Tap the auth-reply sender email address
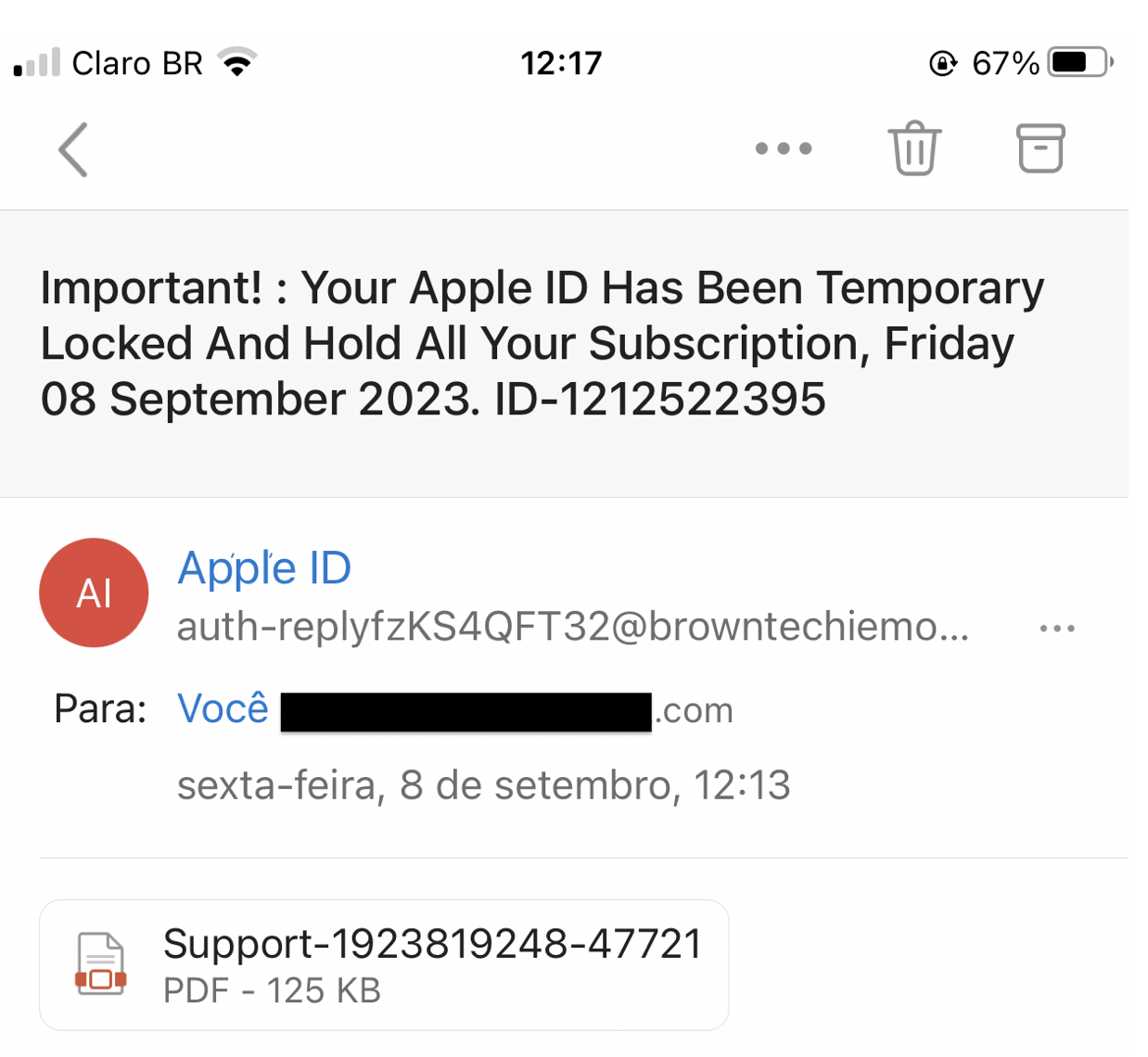Image resolution: width=1148 pixels, height=1057 pixels. 572,627
